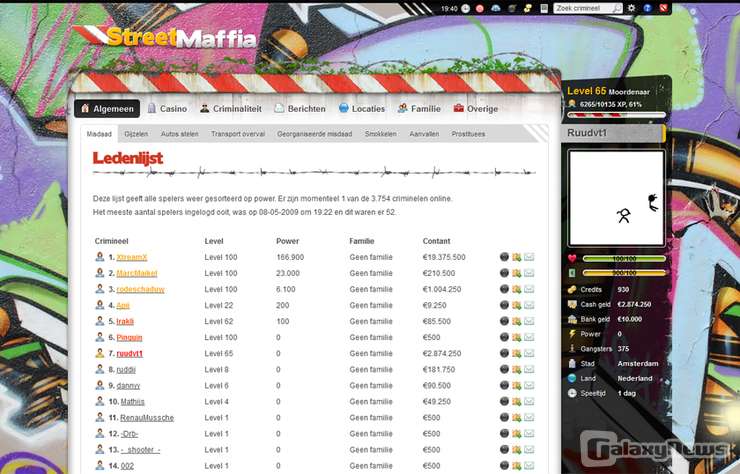Click the bomb icon in MarcMaikel's row
The height and width of the screenshot is (474, 740).
click(x=504, y=273)
